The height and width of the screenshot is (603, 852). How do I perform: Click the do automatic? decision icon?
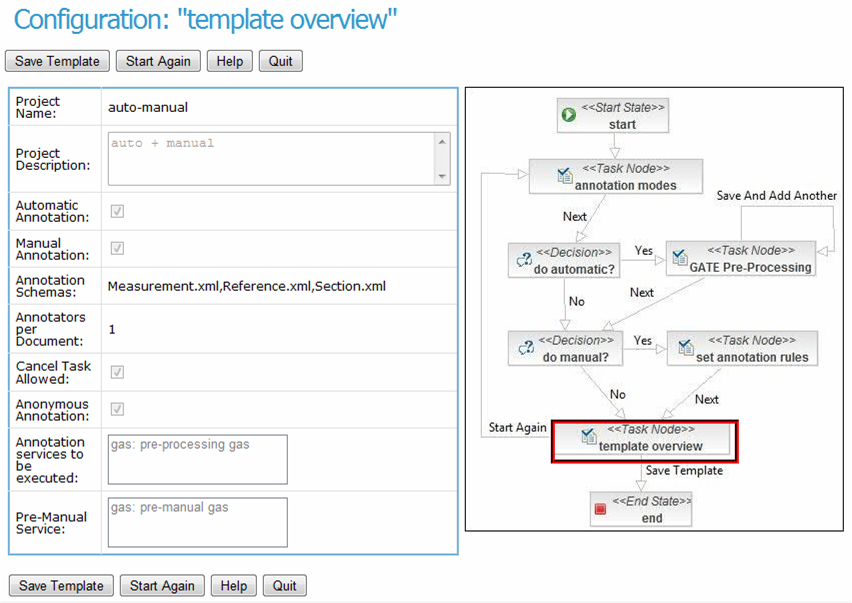tap(524, 260)
